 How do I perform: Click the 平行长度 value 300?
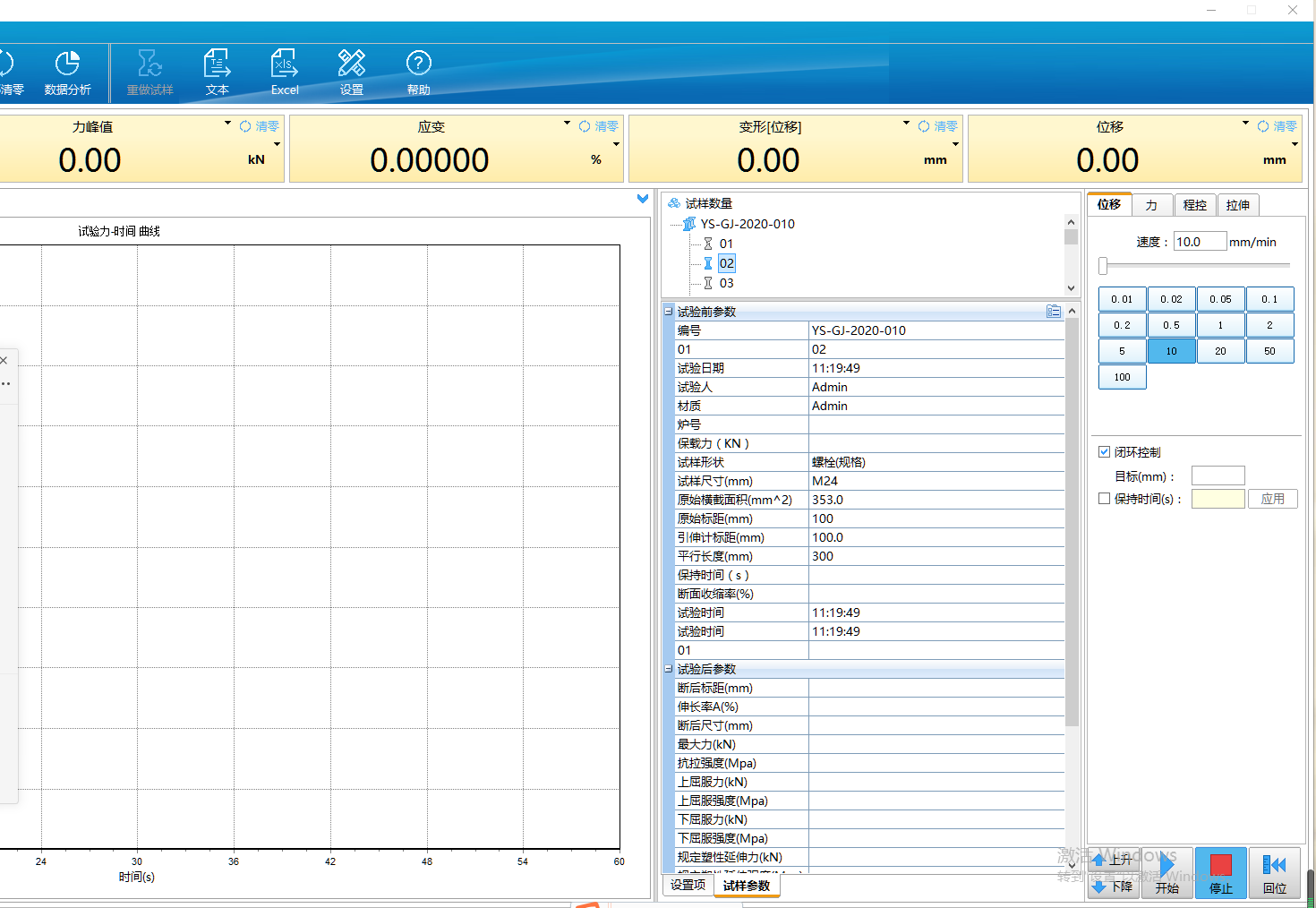click(936, 556)
